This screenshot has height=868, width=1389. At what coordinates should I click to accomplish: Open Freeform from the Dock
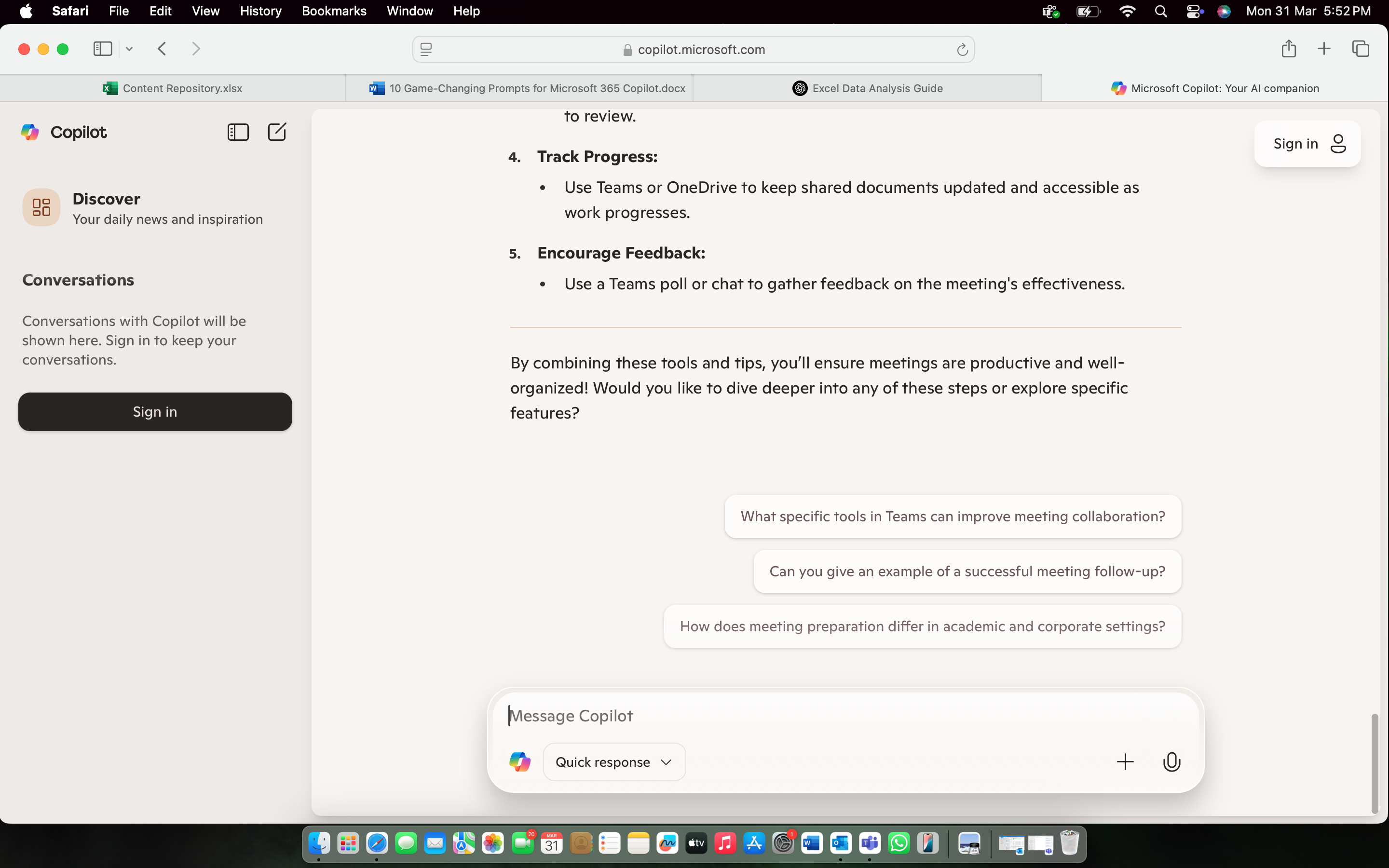[667, 843]
